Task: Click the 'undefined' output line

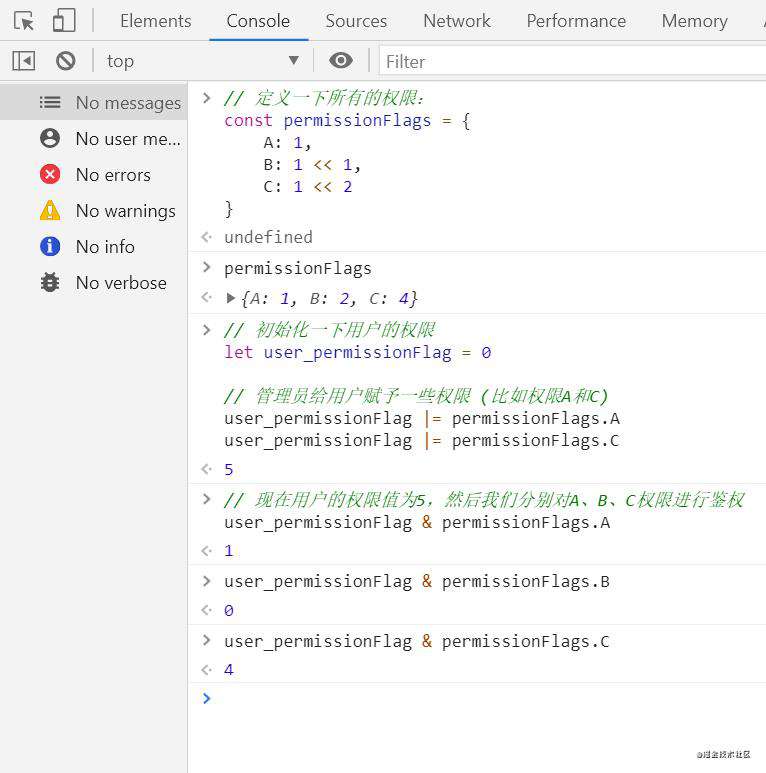Action: click(268, 237)
